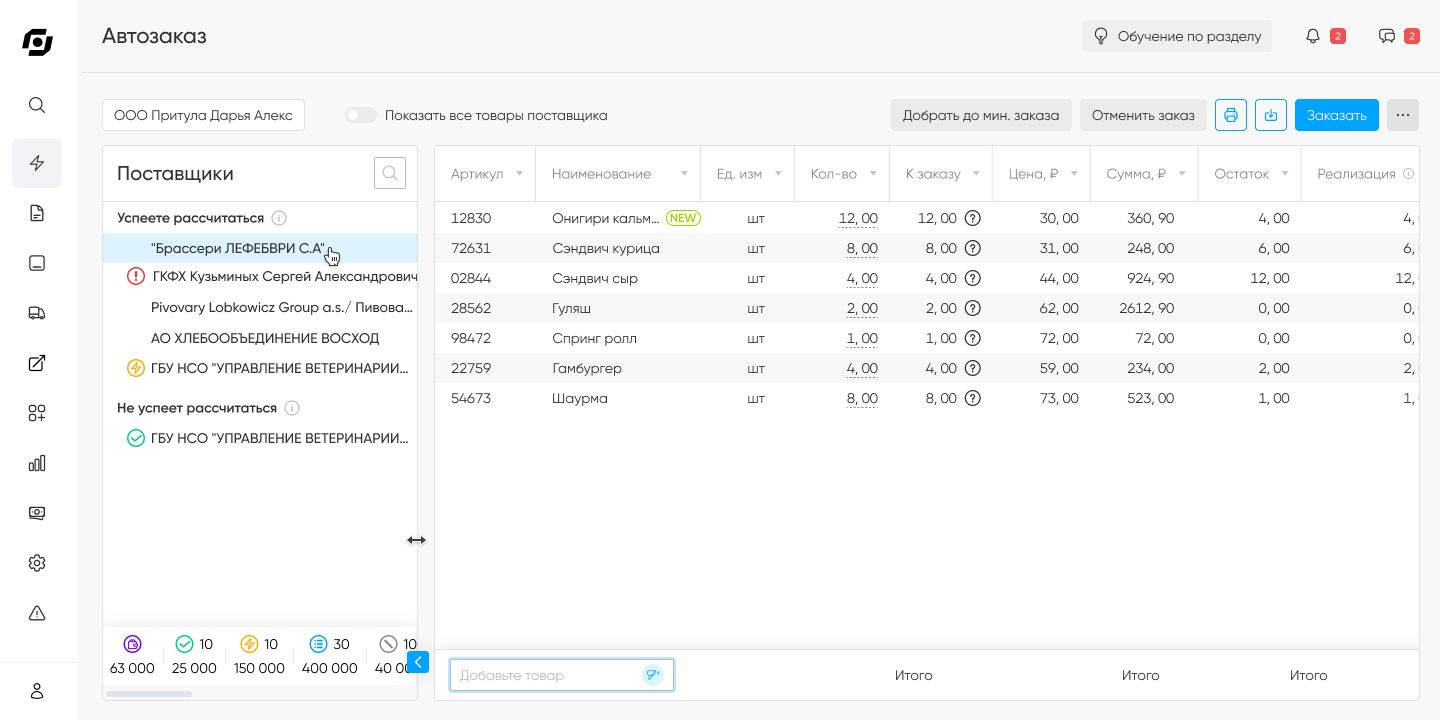This screenshot has width=1440, height=720.
Task: Click the Реализация column info icon
Action: click(1408, 174)
